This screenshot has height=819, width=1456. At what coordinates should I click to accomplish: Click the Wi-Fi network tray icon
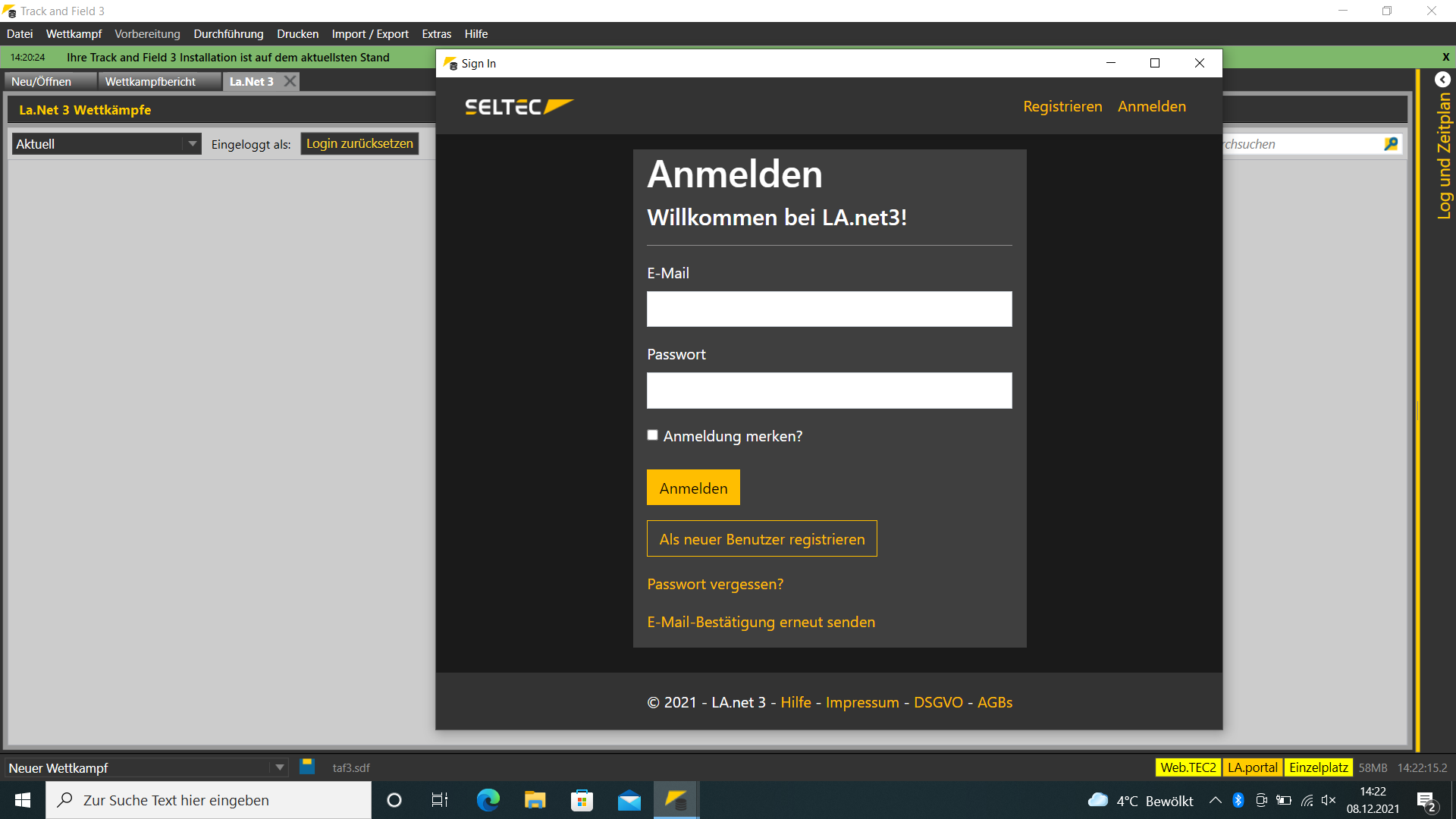1307,800
